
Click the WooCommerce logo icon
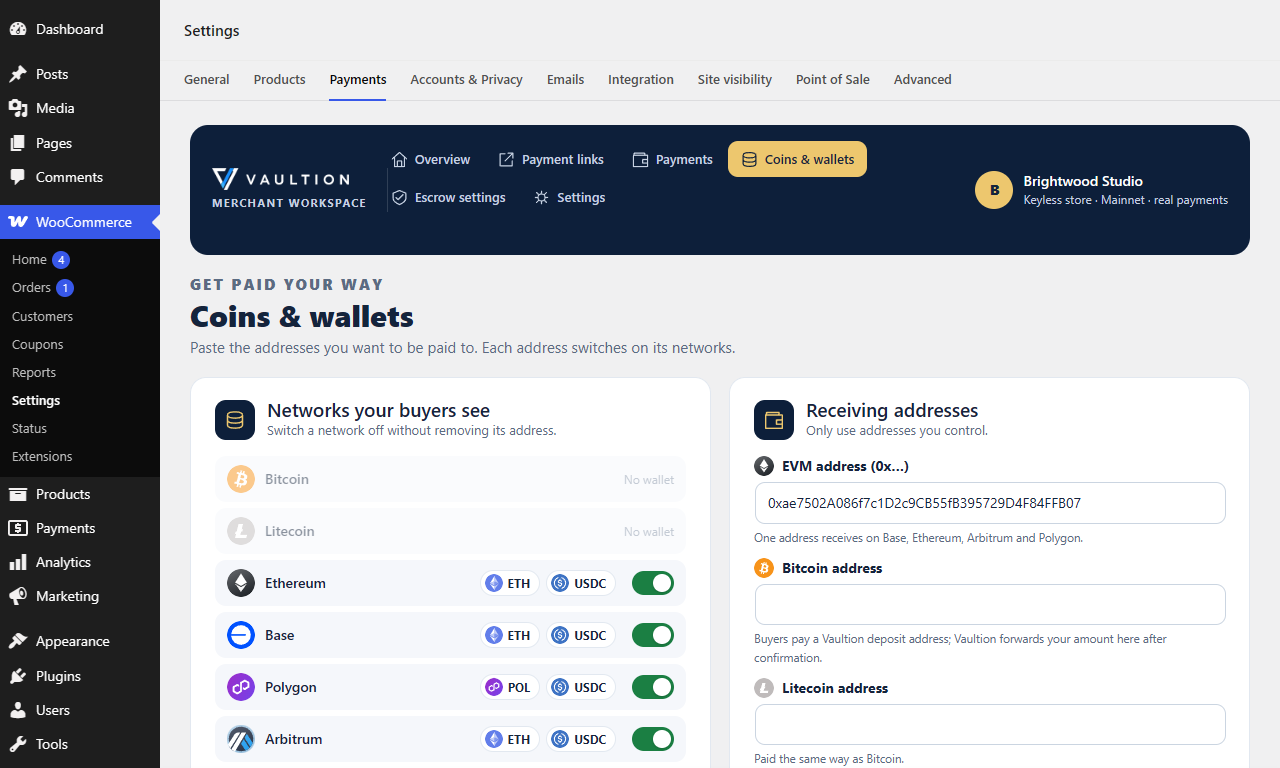(x=18, y=222)
